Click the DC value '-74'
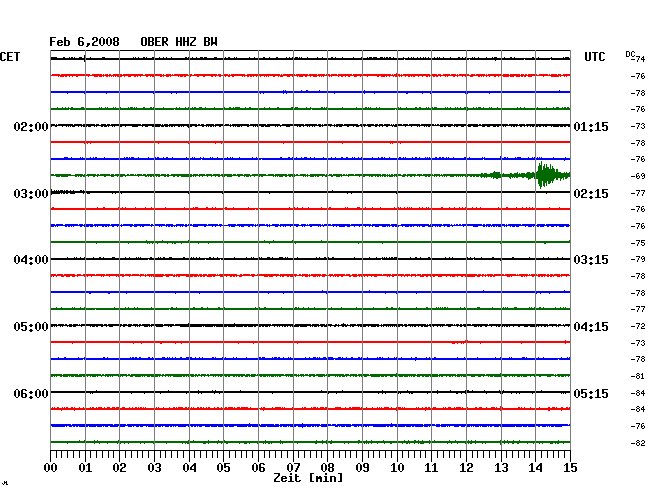The image size is (650, 494). click(x=638, y=59)
